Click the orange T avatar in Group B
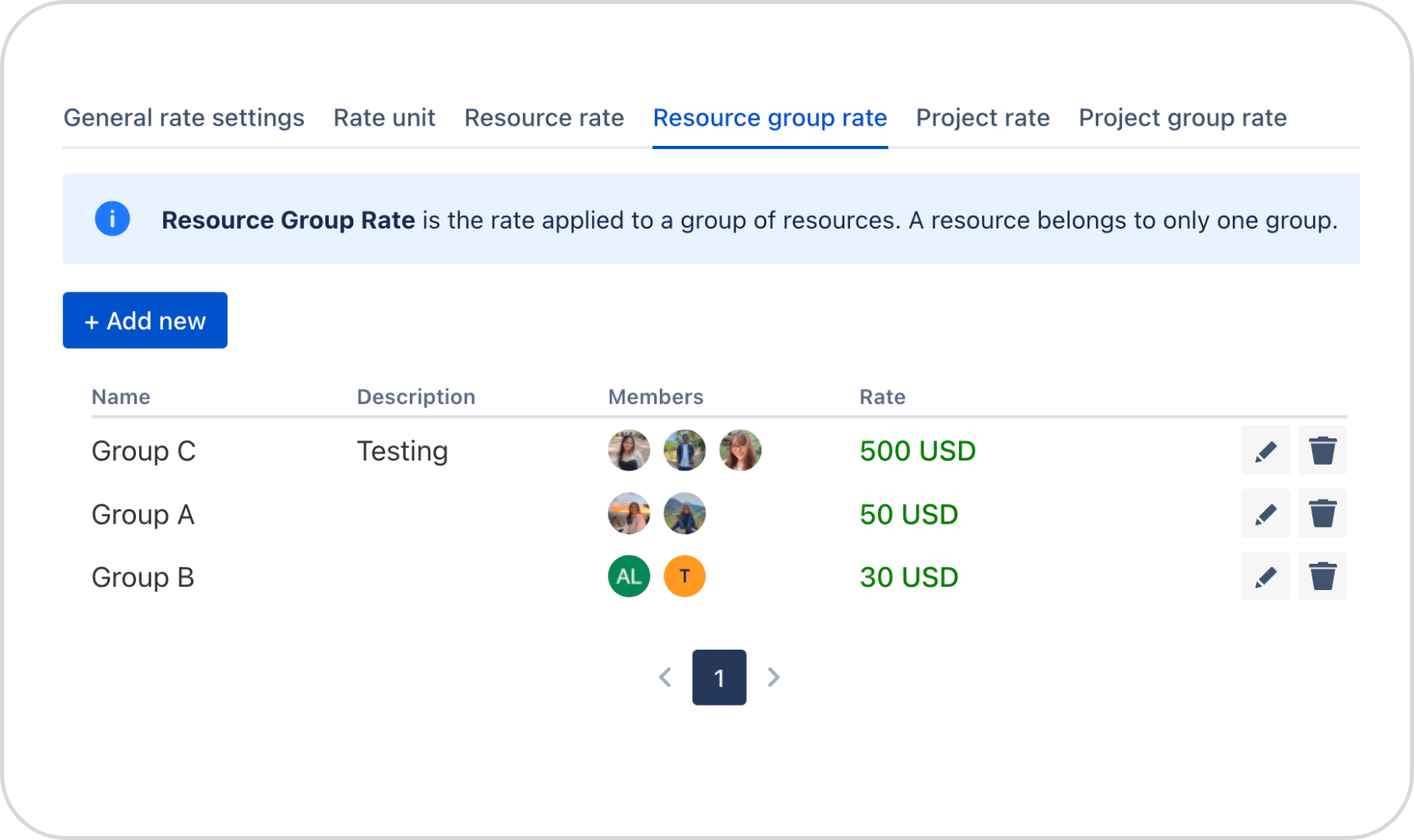The height and width of the screenshot is (840, 1414). [684, 577]
